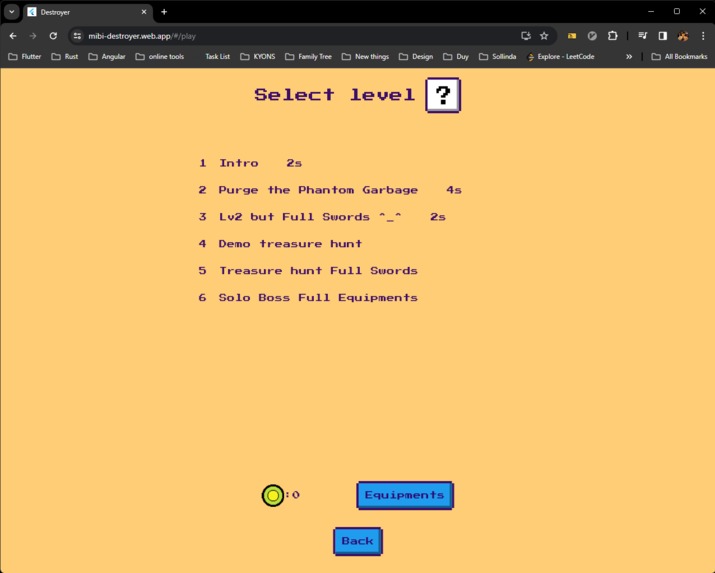Select level 1 Intro
Viewport: 715px width, 573px height.
pyautogui.click(x=250, y=163)
